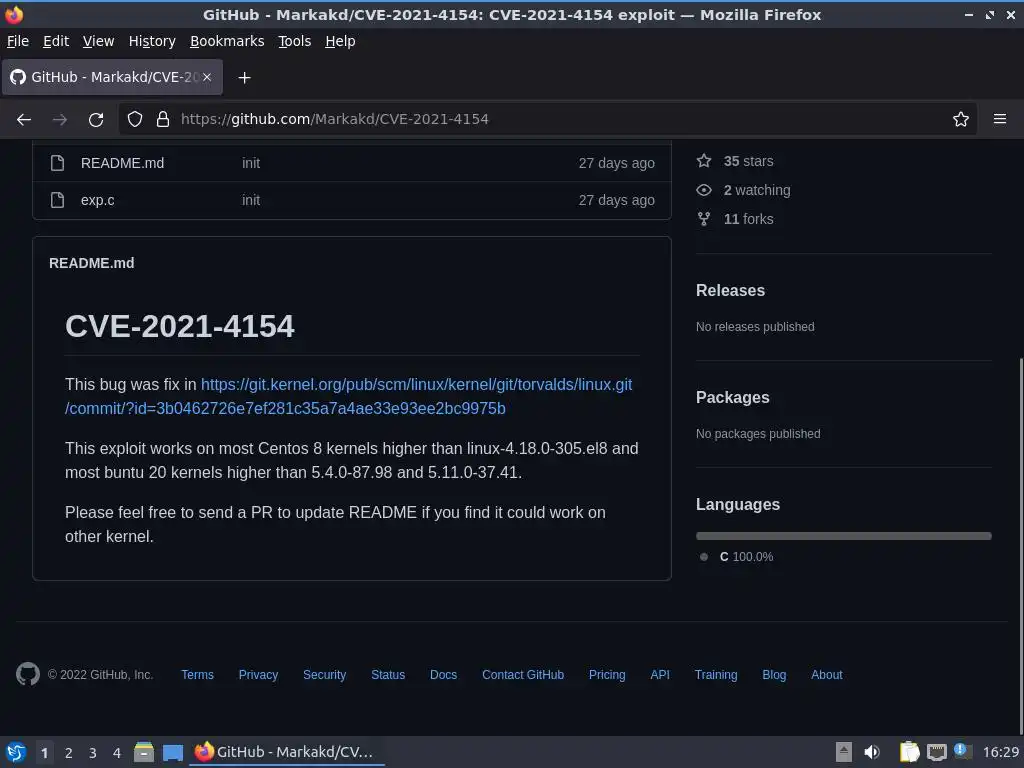Go back to the previous page
The image size is (1024, 768).
click(24, 119)
